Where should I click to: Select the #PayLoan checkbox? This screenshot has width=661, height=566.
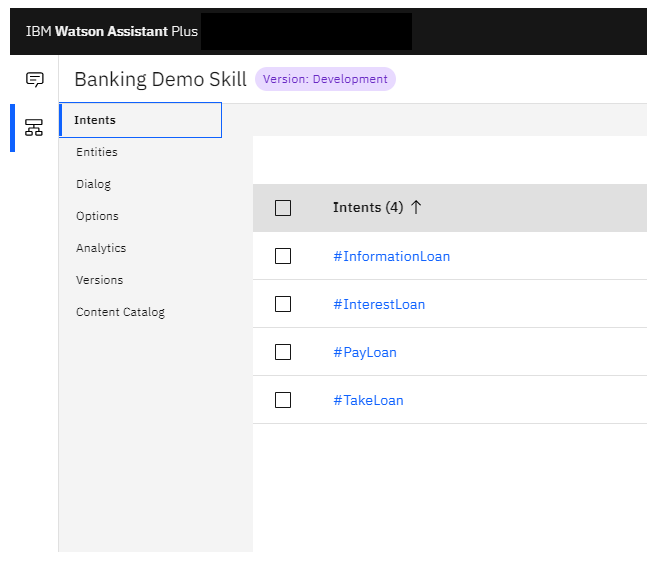283,352
